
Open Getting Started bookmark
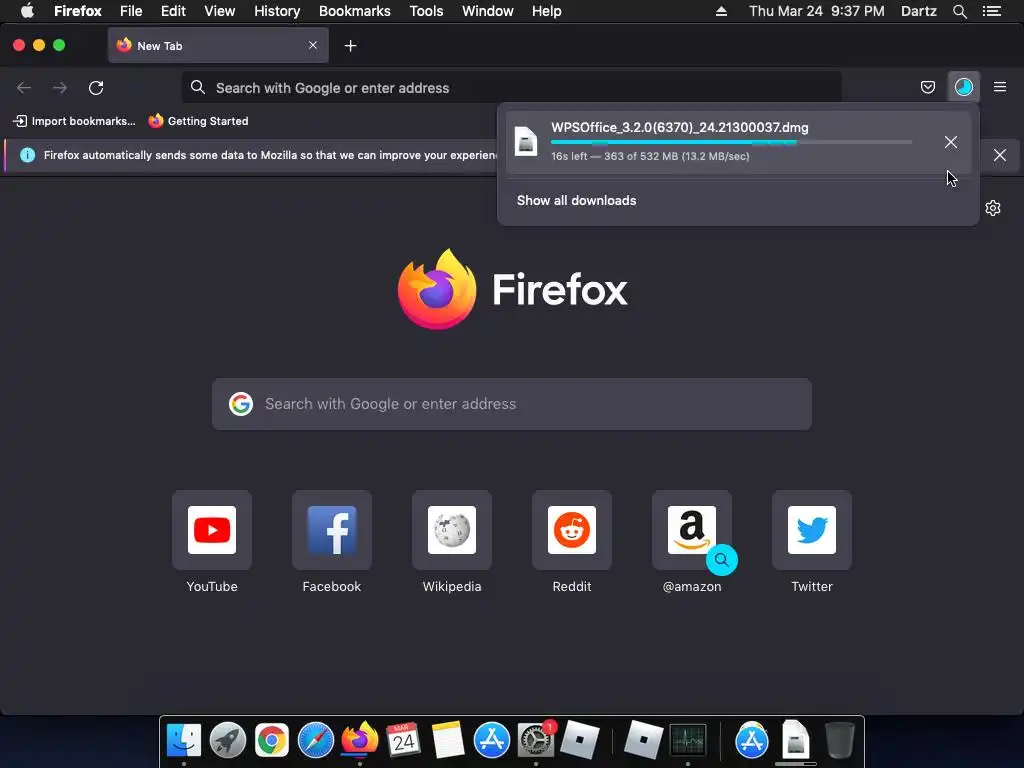[199, 121]
